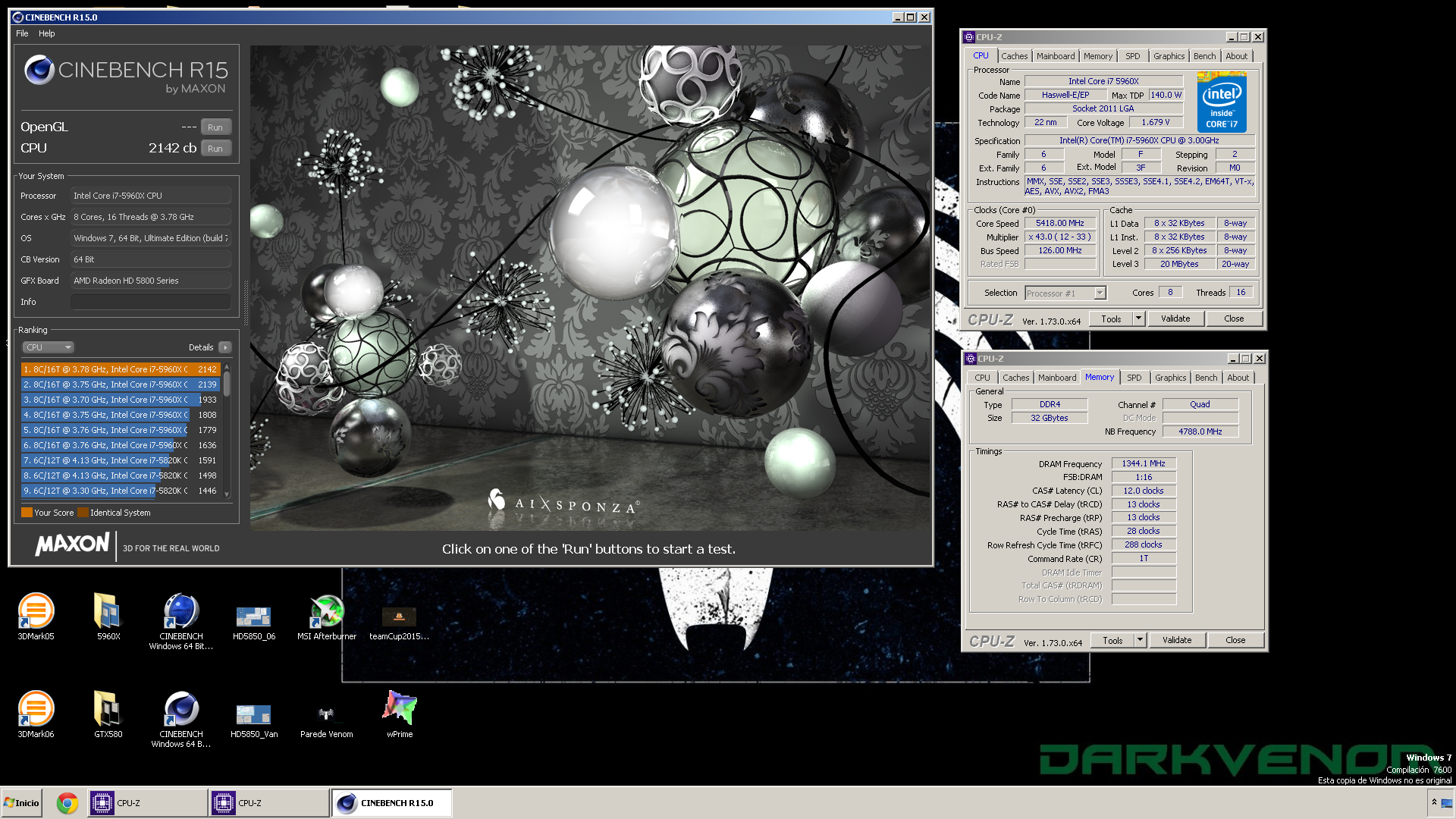The image size is (1456, 819).
Task: Switch to the second CPU-Z taskbar item
Action: [268, 803]
